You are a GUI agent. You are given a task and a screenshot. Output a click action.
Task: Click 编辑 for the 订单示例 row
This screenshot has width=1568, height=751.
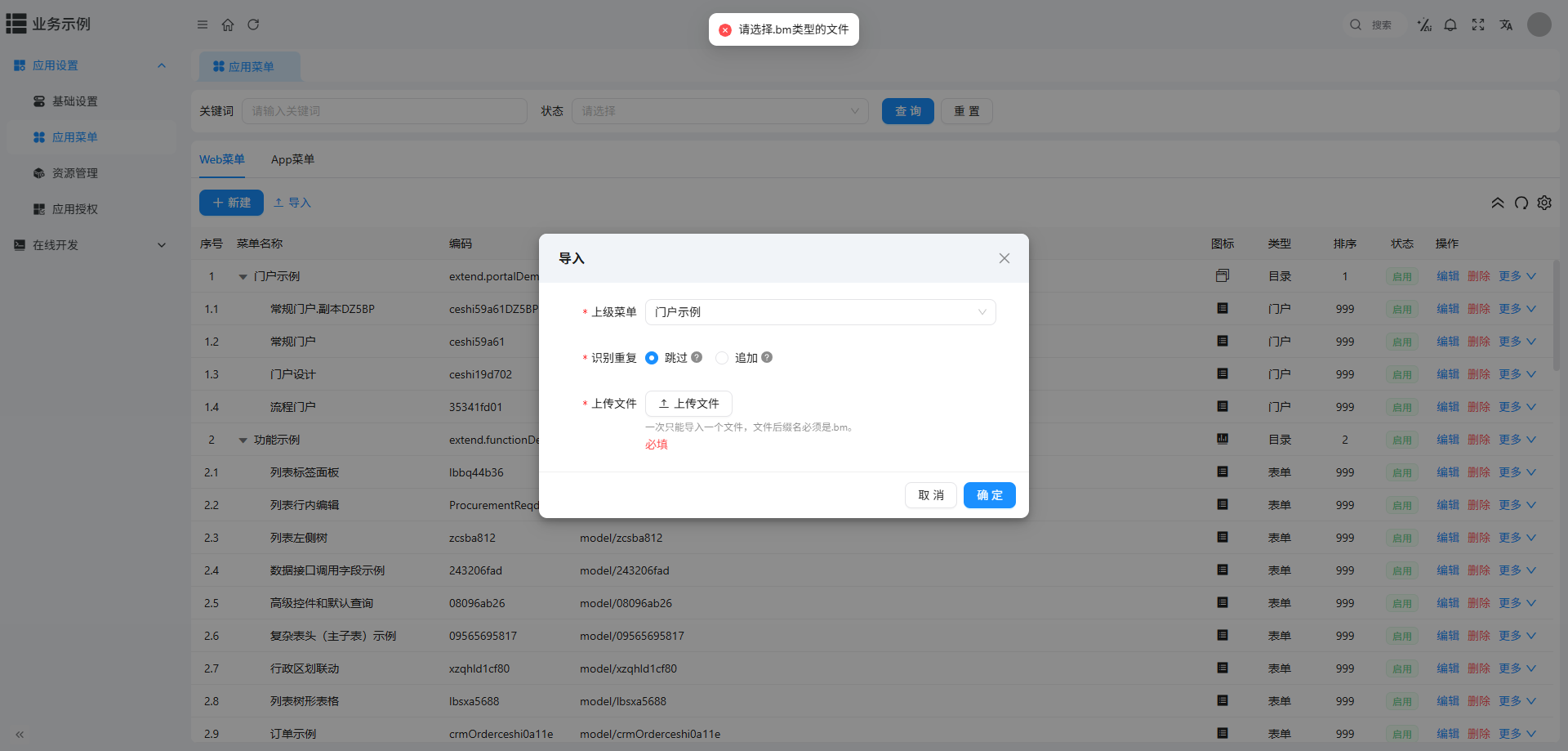click(x=1448, y=734)
